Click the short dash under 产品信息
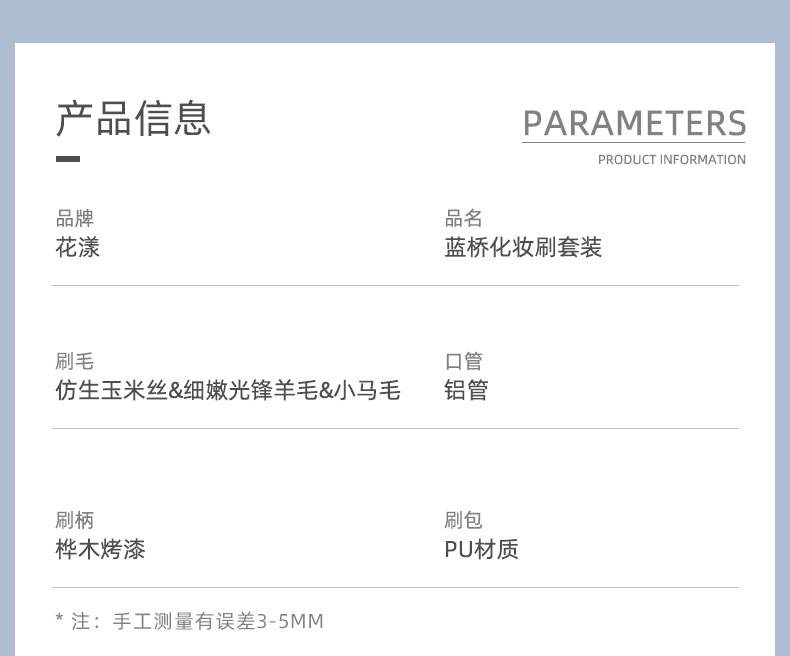The image size is (790, 656). point(68,159)
